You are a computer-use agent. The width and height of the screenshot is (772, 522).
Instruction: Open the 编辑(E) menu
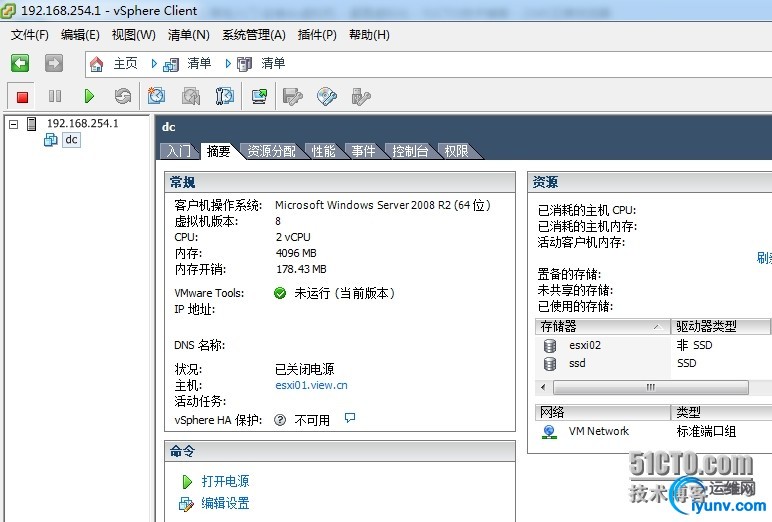(x=80, y=35)
